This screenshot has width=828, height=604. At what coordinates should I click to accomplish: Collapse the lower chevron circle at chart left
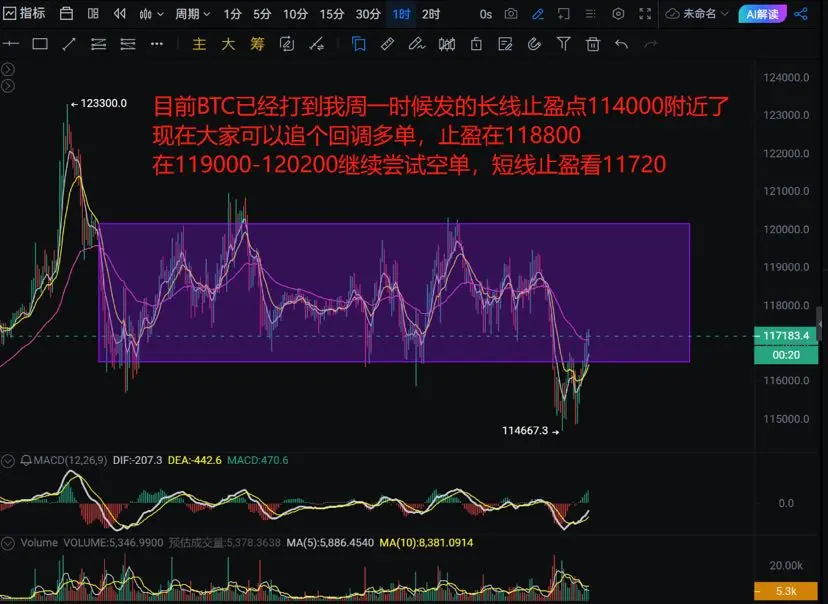coord(8,86)
